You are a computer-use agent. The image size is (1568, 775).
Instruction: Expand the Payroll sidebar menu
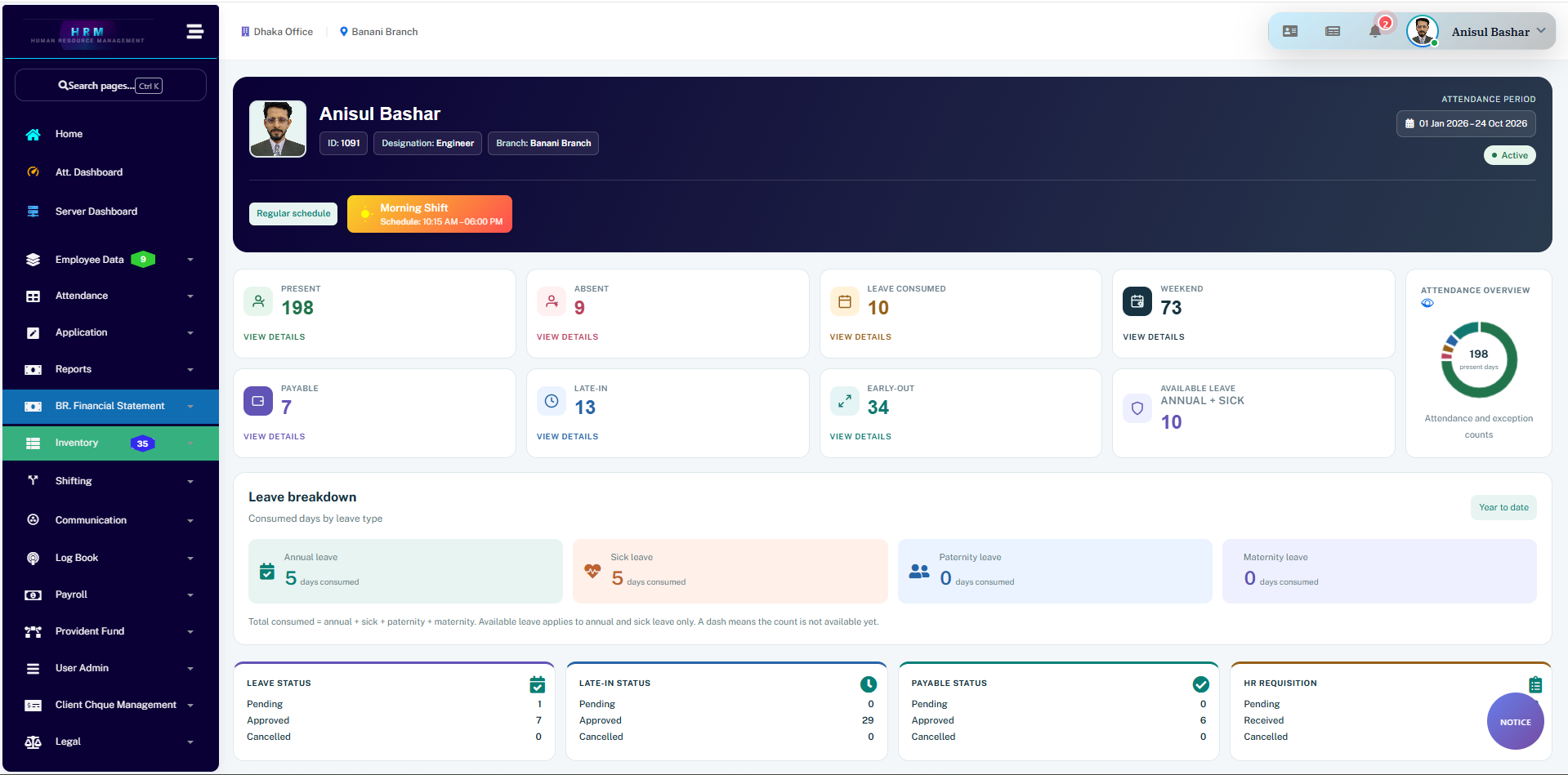click(110, 595)
